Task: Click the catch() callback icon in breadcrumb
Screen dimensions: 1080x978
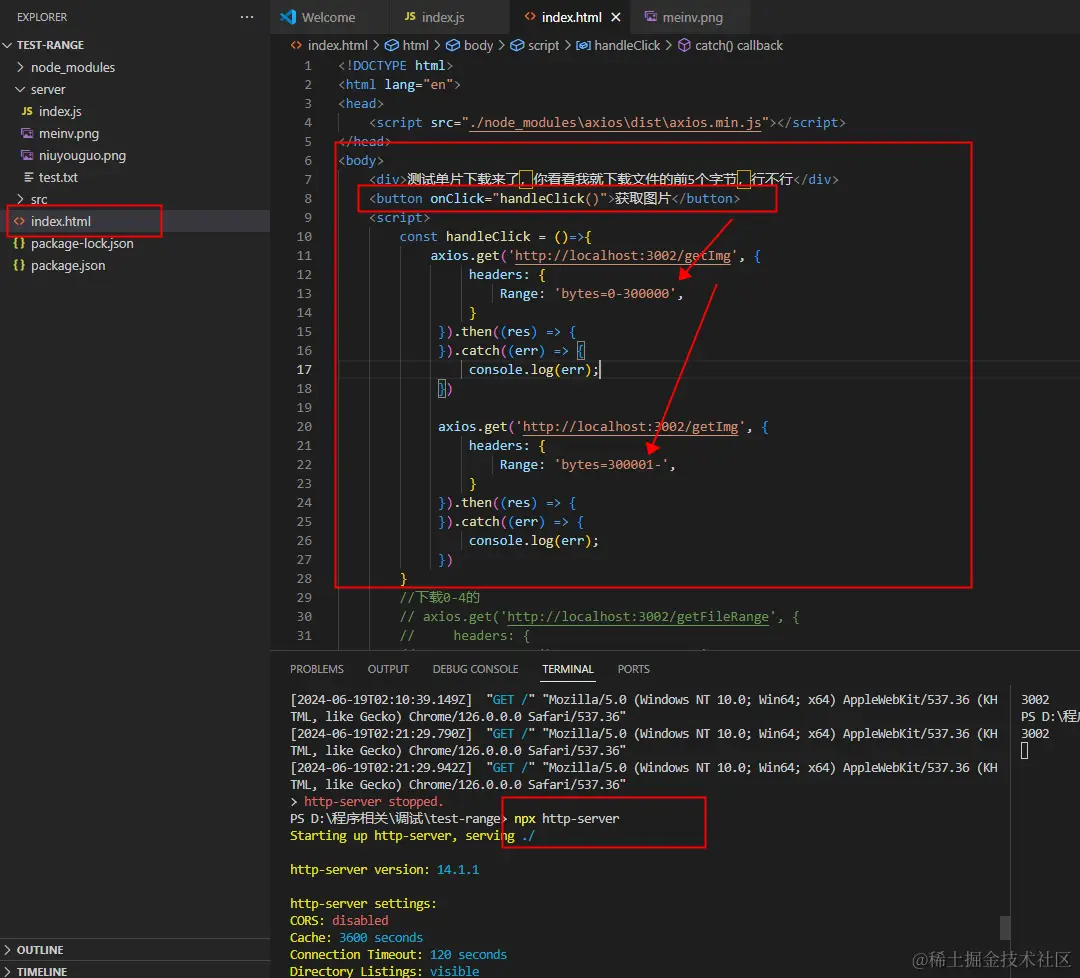Action: pos(684,45)
